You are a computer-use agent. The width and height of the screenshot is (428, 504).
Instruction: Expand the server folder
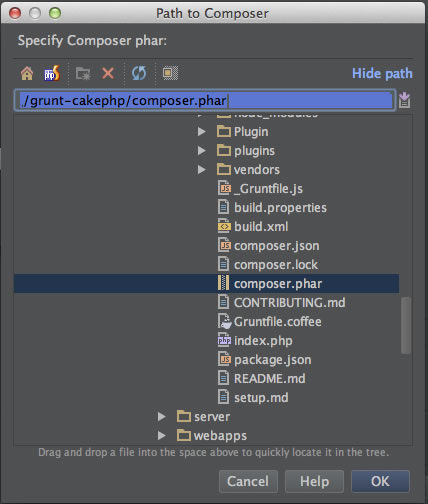point(162,417)
